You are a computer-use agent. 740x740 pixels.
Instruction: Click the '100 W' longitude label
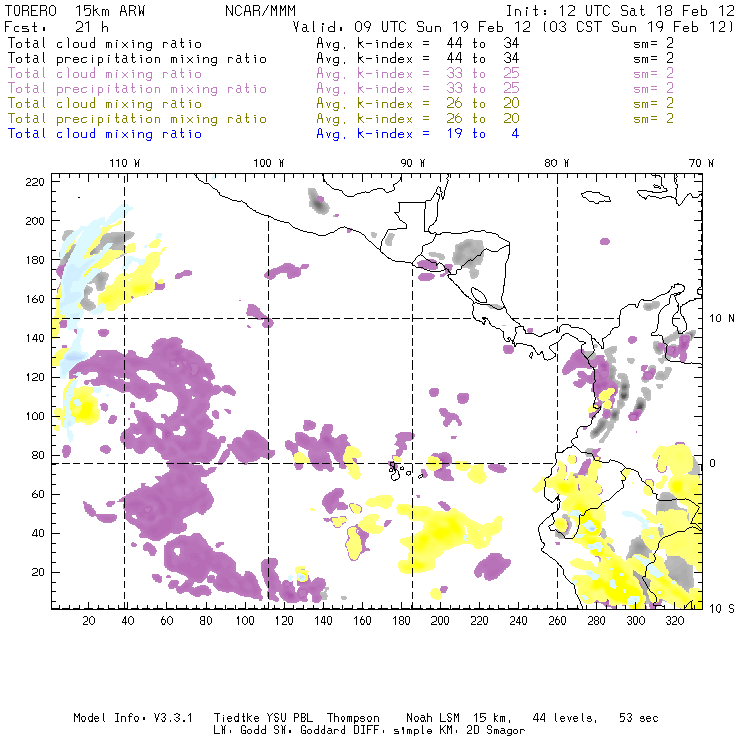tap(269, 163)
